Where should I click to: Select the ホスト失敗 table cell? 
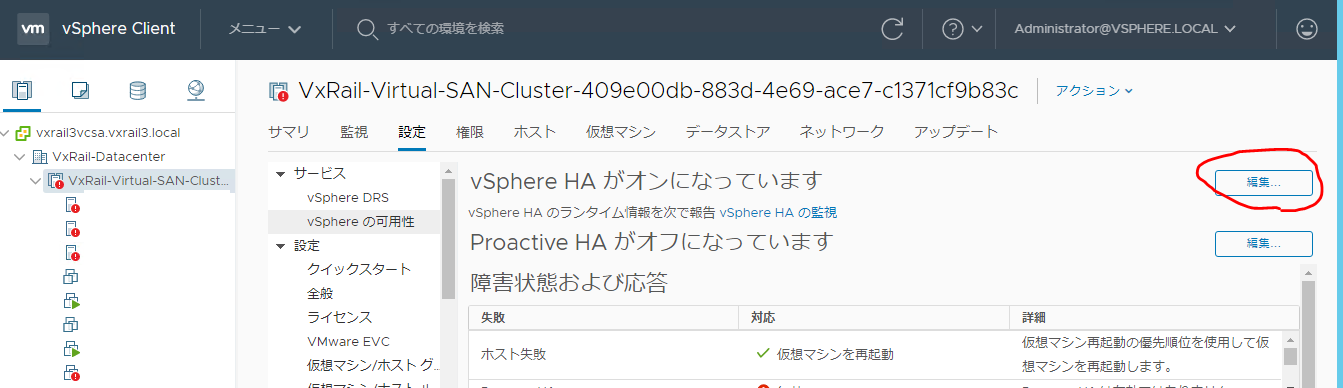click(604, 353)
